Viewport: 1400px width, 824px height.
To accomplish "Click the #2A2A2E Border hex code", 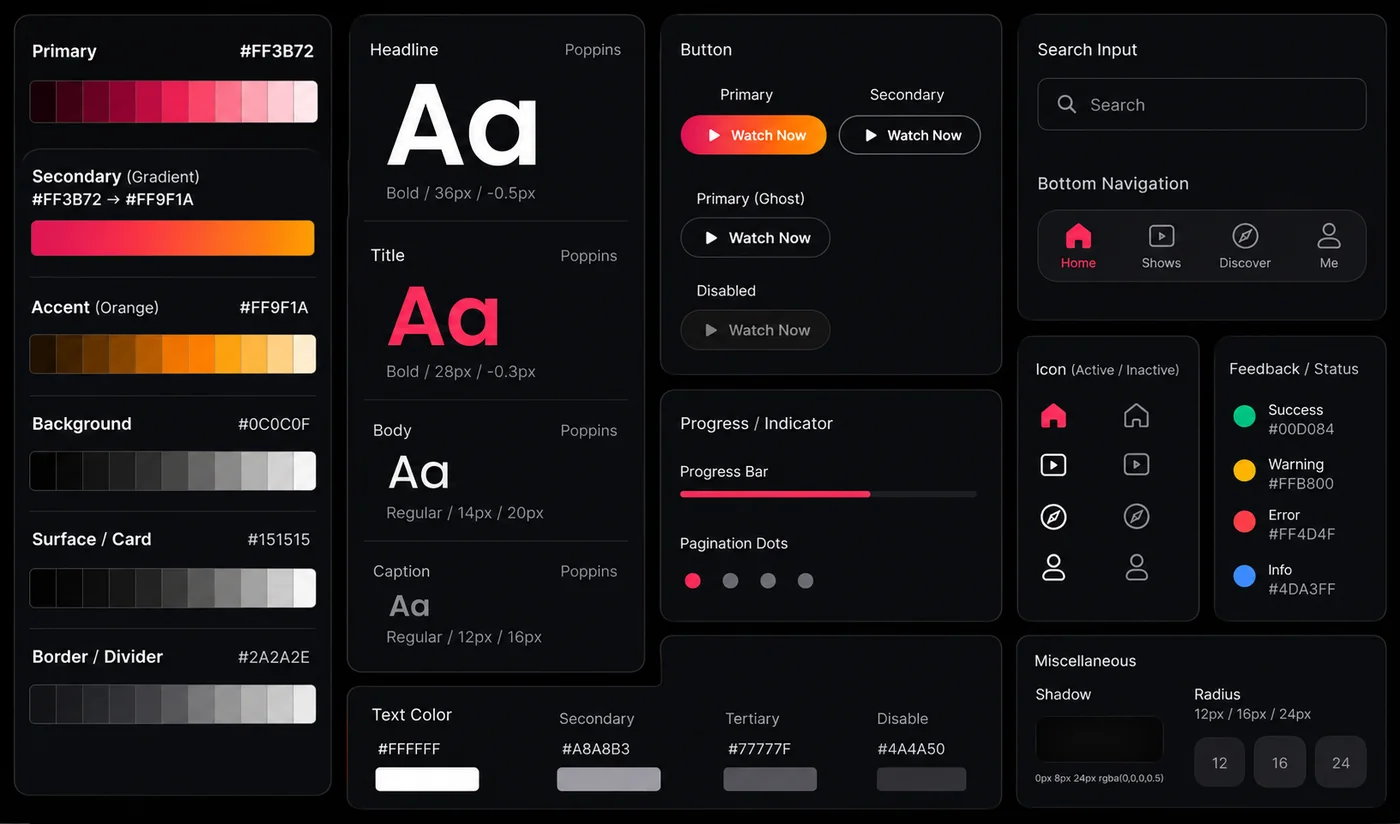I will tap(274, 657).
